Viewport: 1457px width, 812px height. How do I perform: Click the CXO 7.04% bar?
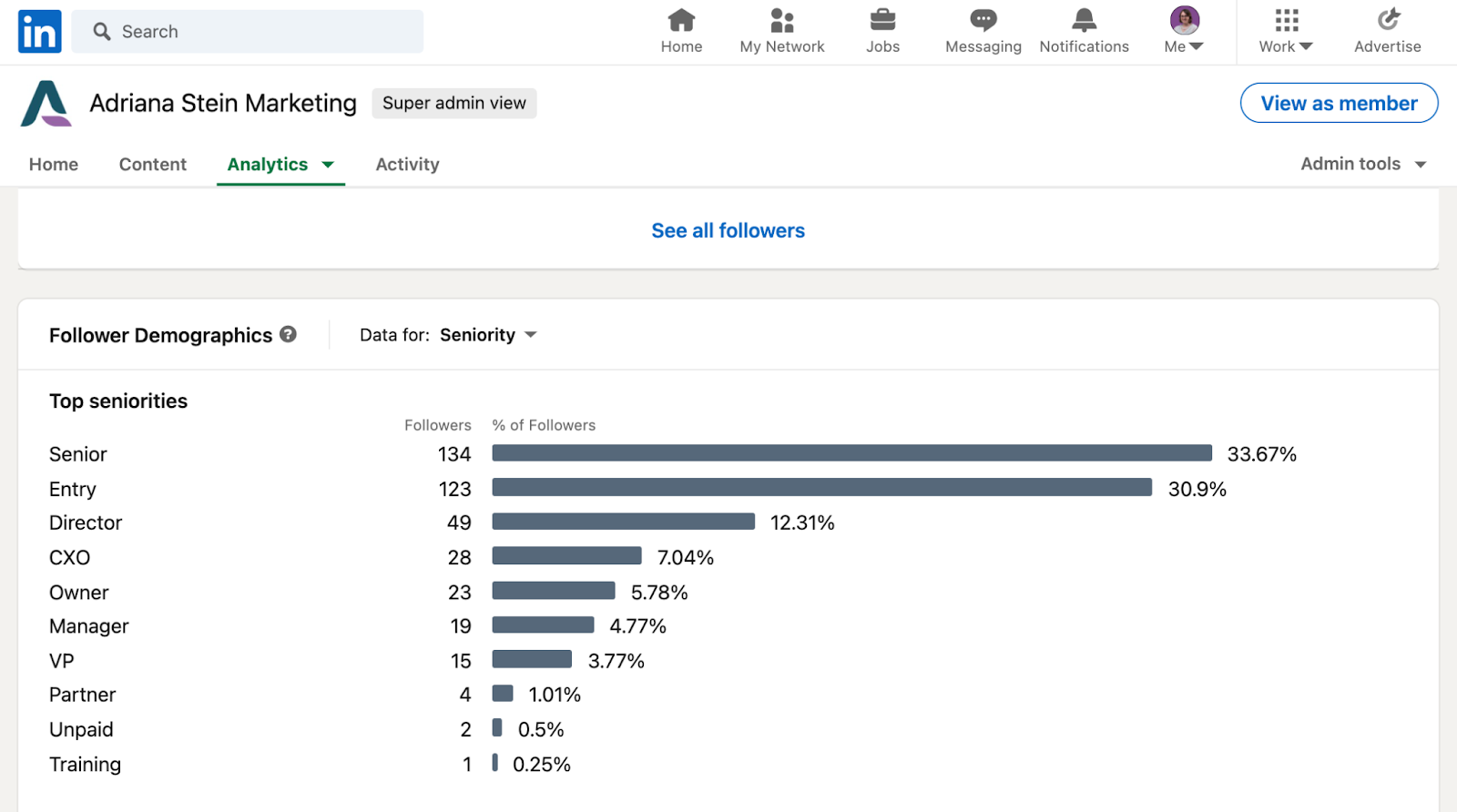567,556
